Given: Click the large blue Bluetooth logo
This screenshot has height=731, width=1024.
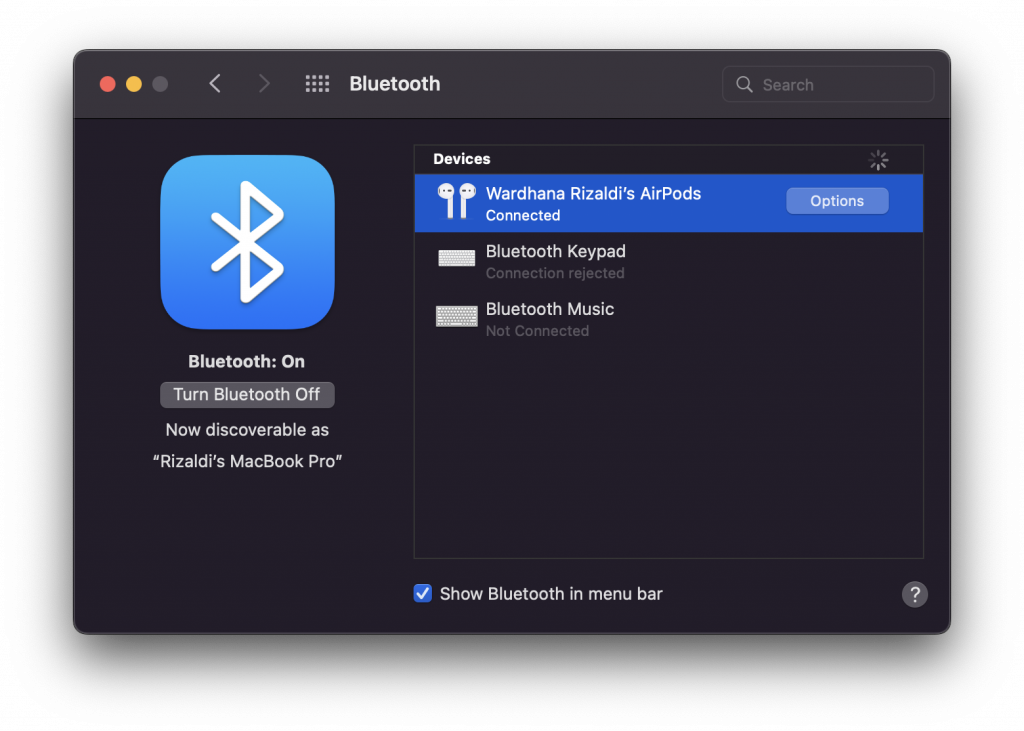Looking at the screenshot, I should [x=247, y=242].
